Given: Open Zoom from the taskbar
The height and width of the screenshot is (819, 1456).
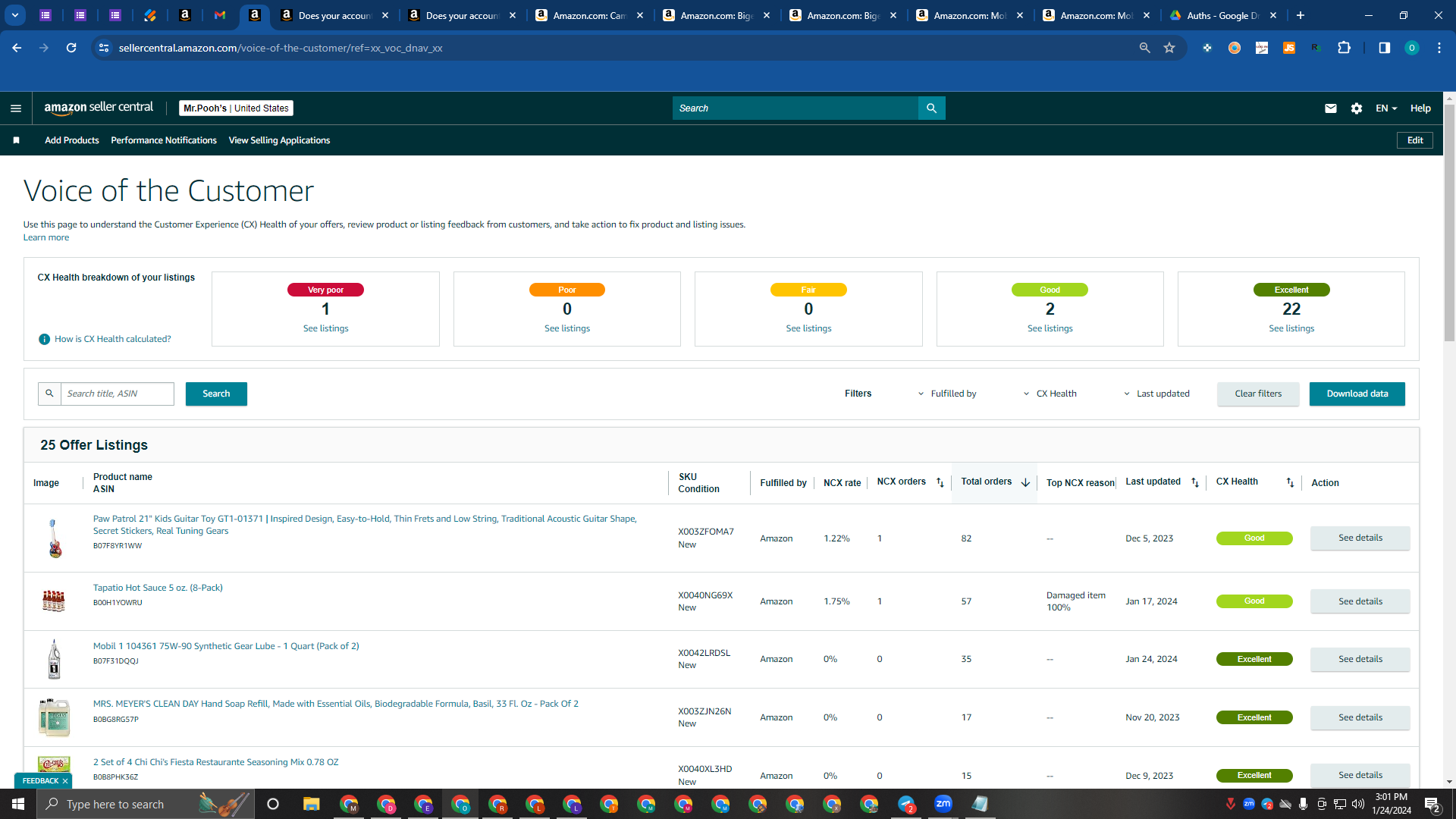Looking at the screenshot, I should click(x=943, y=804).
